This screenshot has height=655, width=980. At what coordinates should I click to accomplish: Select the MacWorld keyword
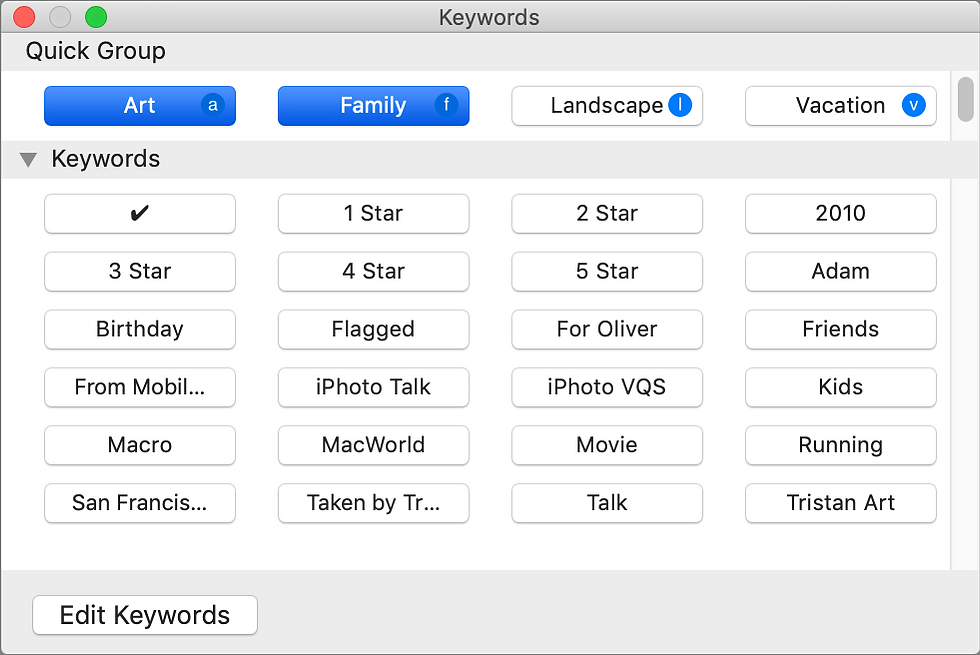[x=374, y=445]
